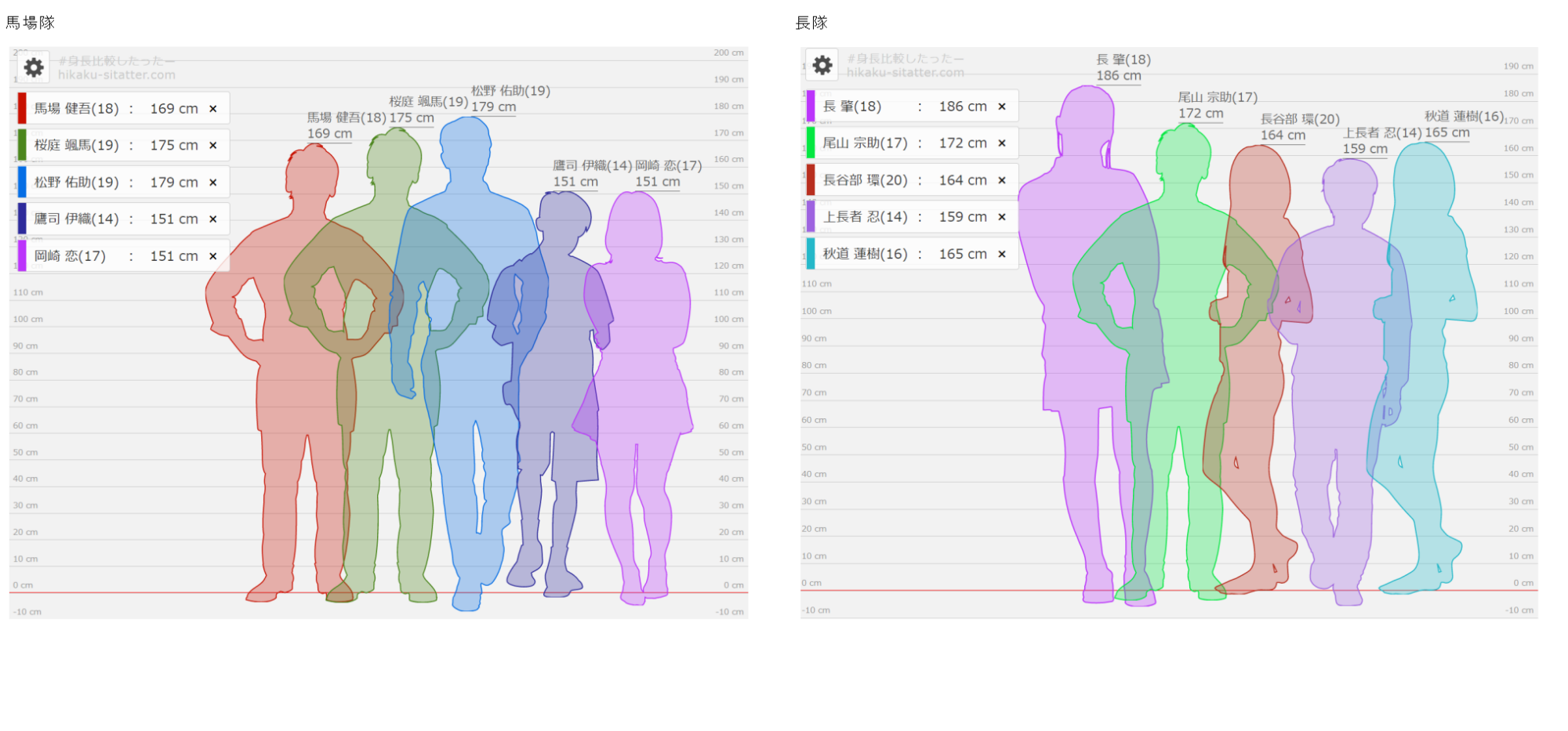Viewport: 1568px width, 731px height.
Task: Open settings gear in 馬場隊 chart
Action: pos(34,67)
